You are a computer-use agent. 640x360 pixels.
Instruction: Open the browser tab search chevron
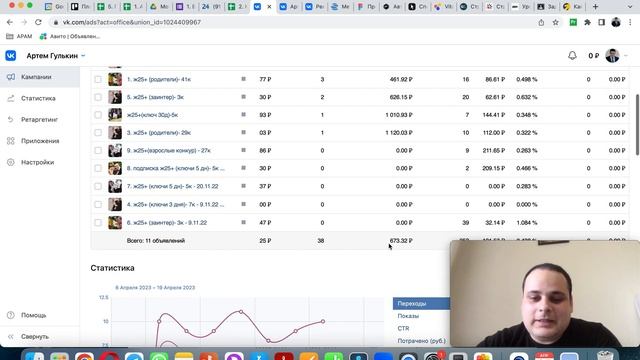tap(630, 7)
